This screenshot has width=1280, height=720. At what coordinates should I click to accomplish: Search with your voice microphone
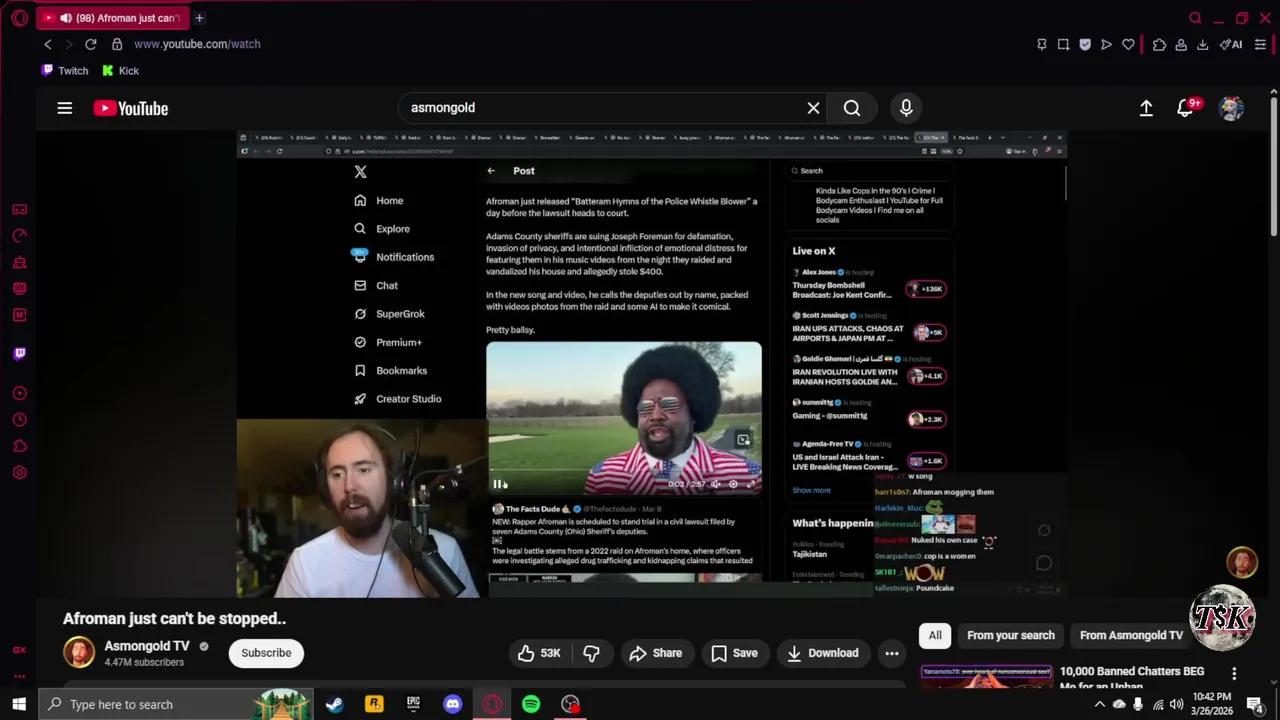pos(906,108)
